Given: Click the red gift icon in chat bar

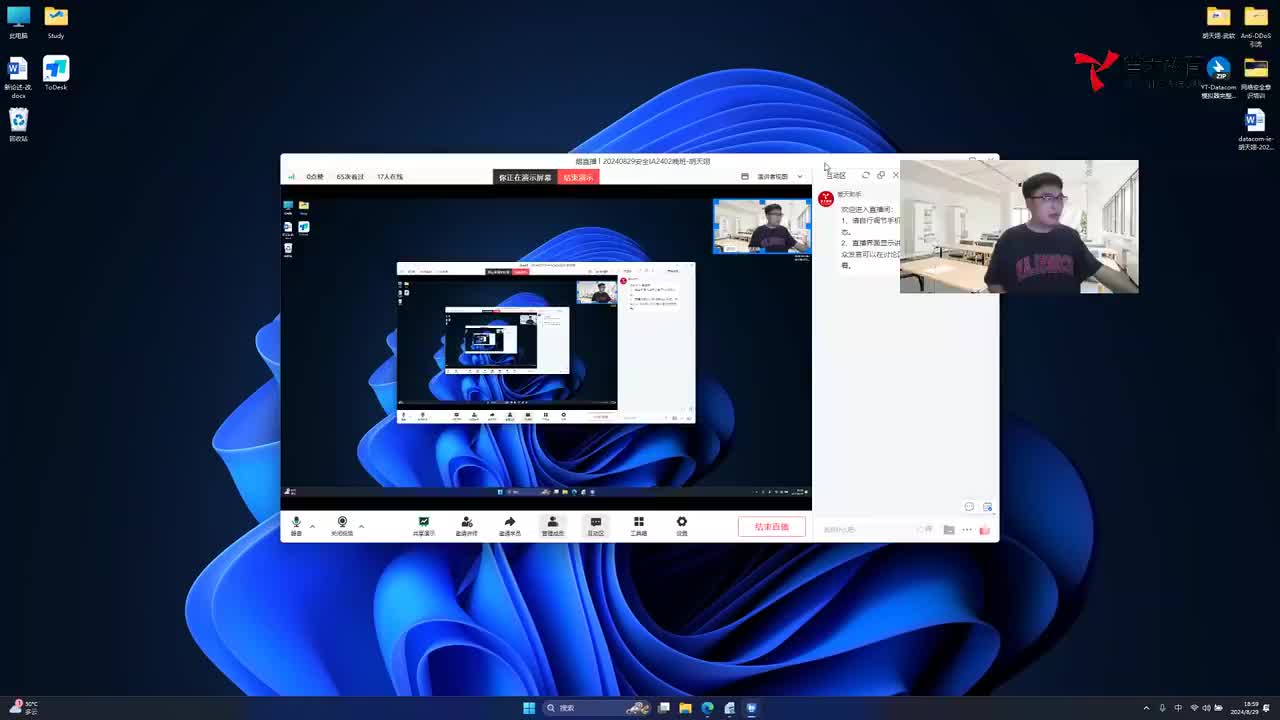Looking at the screenshot, I should coord(985,529).
